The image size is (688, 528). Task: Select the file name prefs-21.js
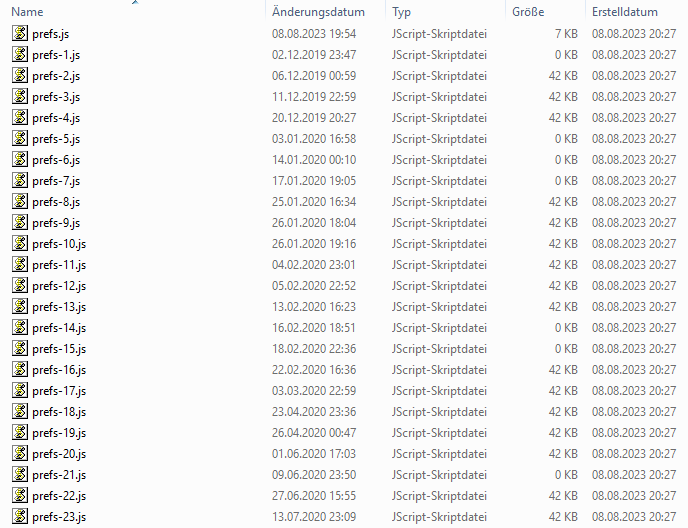[59, 475]
